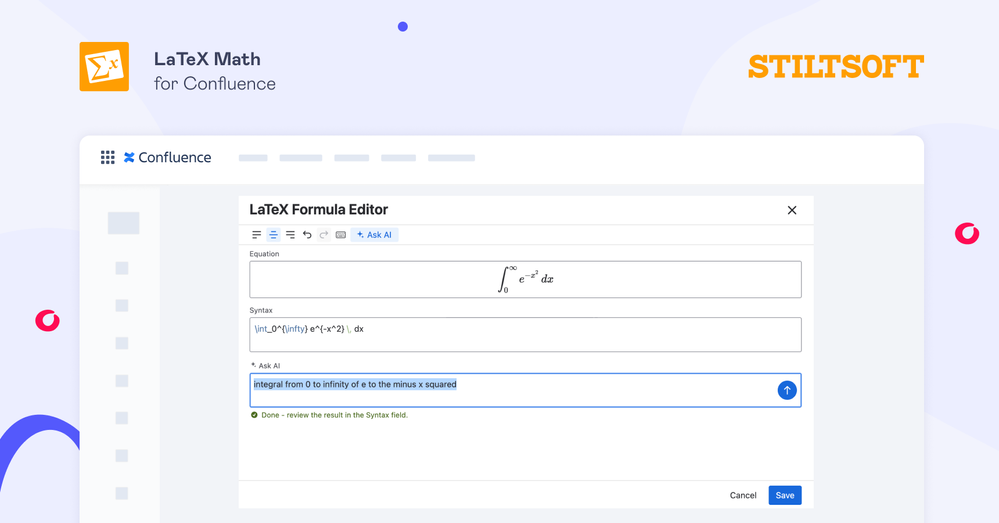Open the virtual math keyboard icon

tap(341, 235)
